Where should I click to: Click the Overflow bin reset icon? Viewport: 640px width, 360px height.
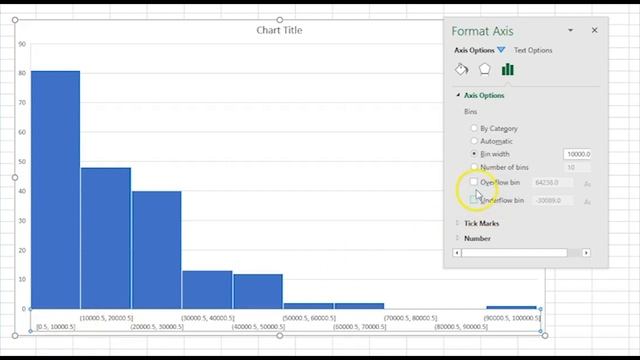click(587, 184)
